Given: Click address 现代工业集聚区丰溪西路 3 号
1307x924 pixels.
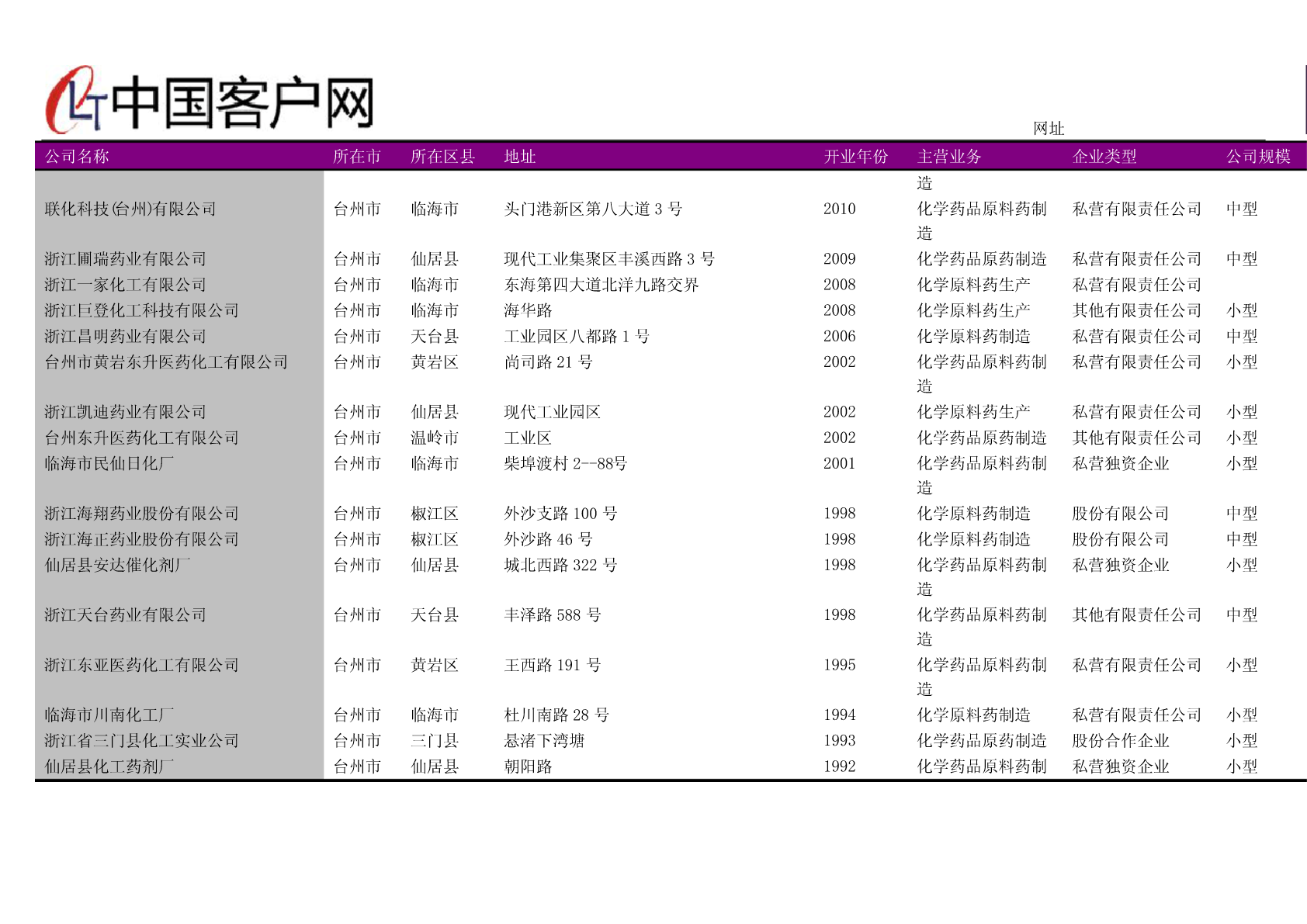Looking at the screenshot, I should click(609, 259).
